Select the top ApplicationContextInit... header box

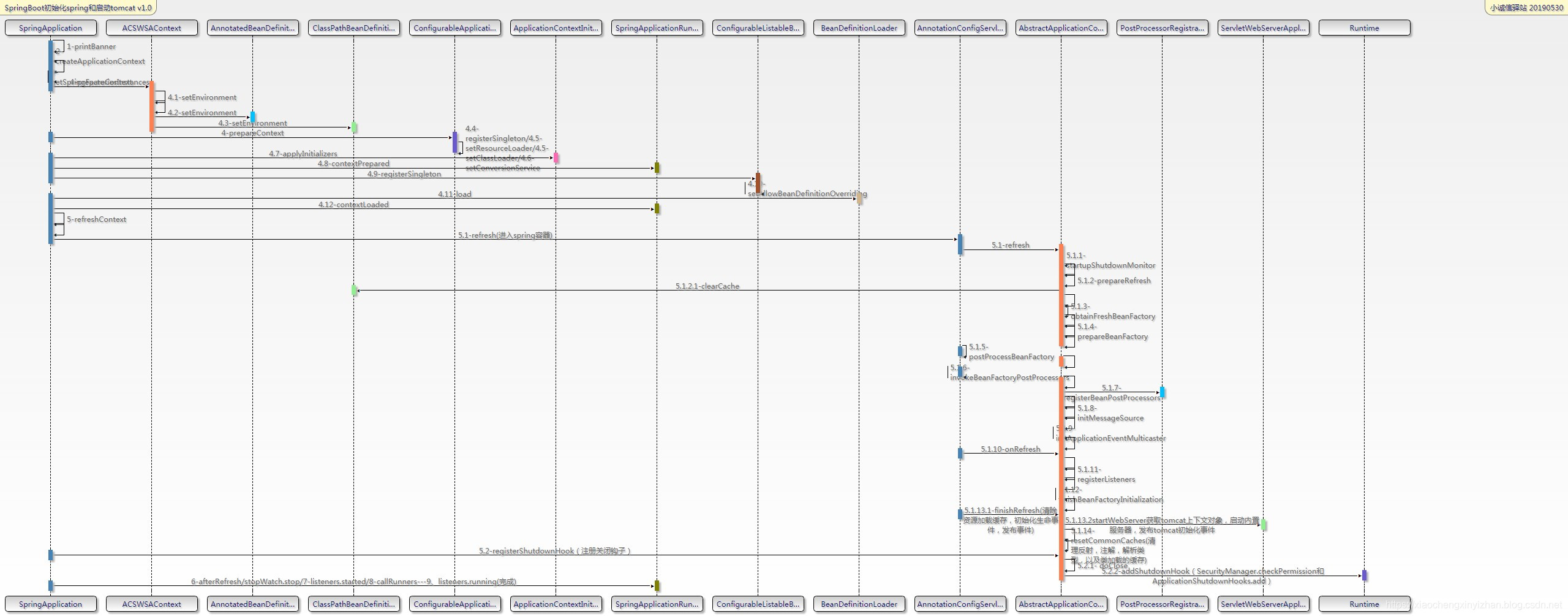(x=556, y=28)
